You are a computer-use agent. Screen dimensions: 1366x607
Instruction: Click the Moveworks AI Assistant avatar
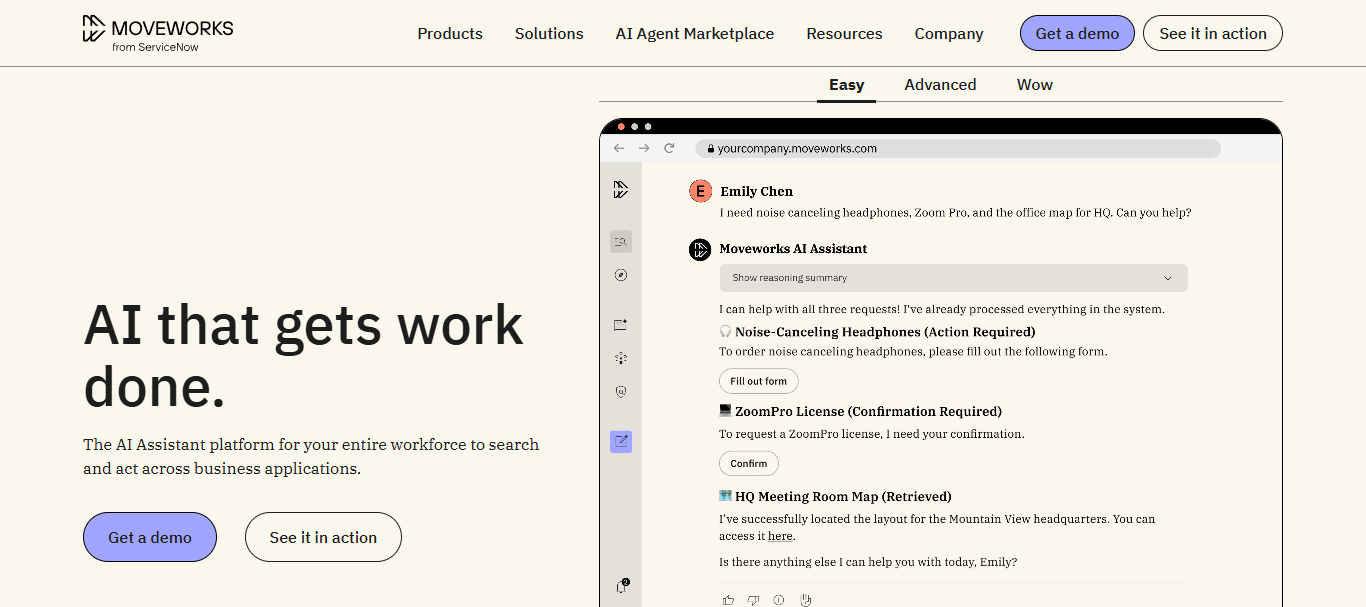tap(700, 249)
